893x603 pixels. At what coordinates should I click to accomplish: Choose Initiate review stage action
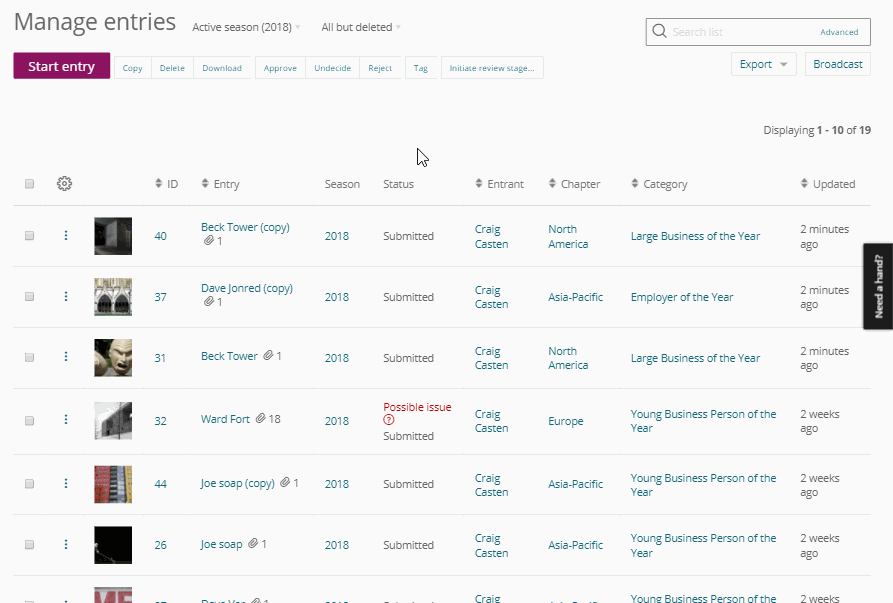click(x=491, y=68)
